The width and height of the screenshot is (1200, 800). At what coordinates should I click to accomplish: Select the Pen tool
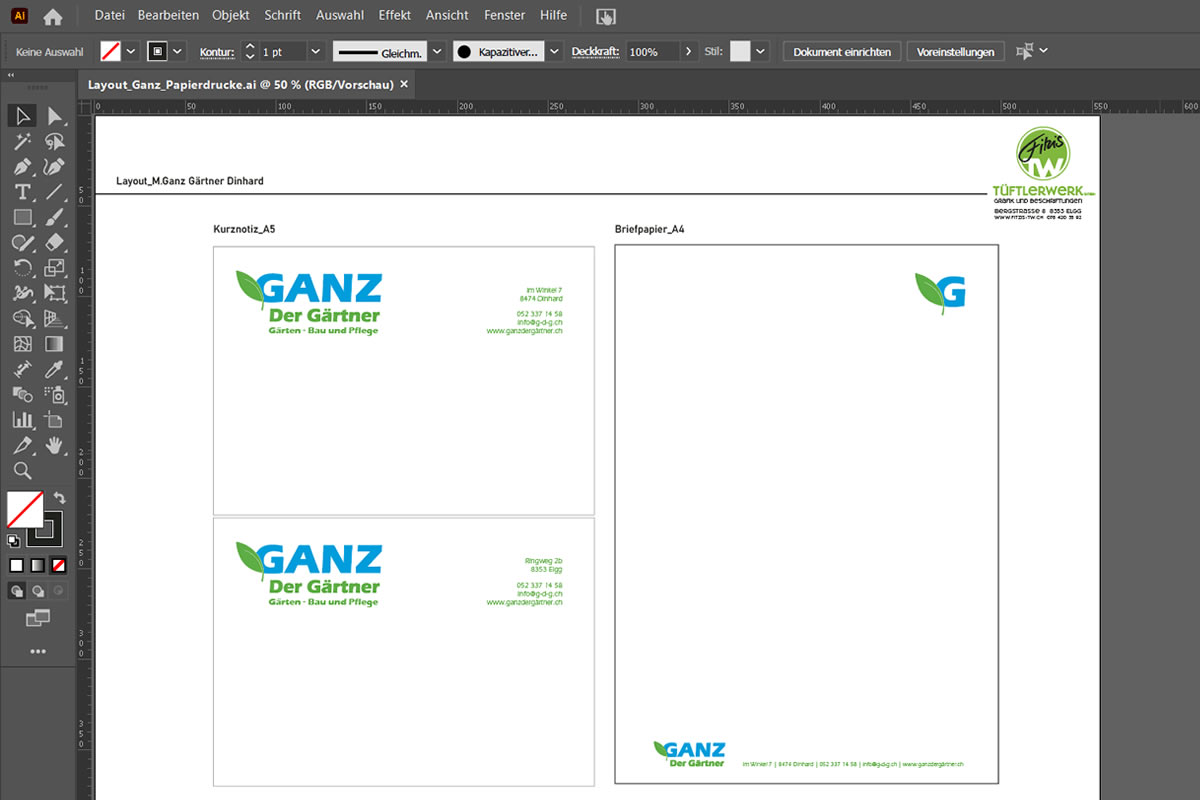pos(22,166)
